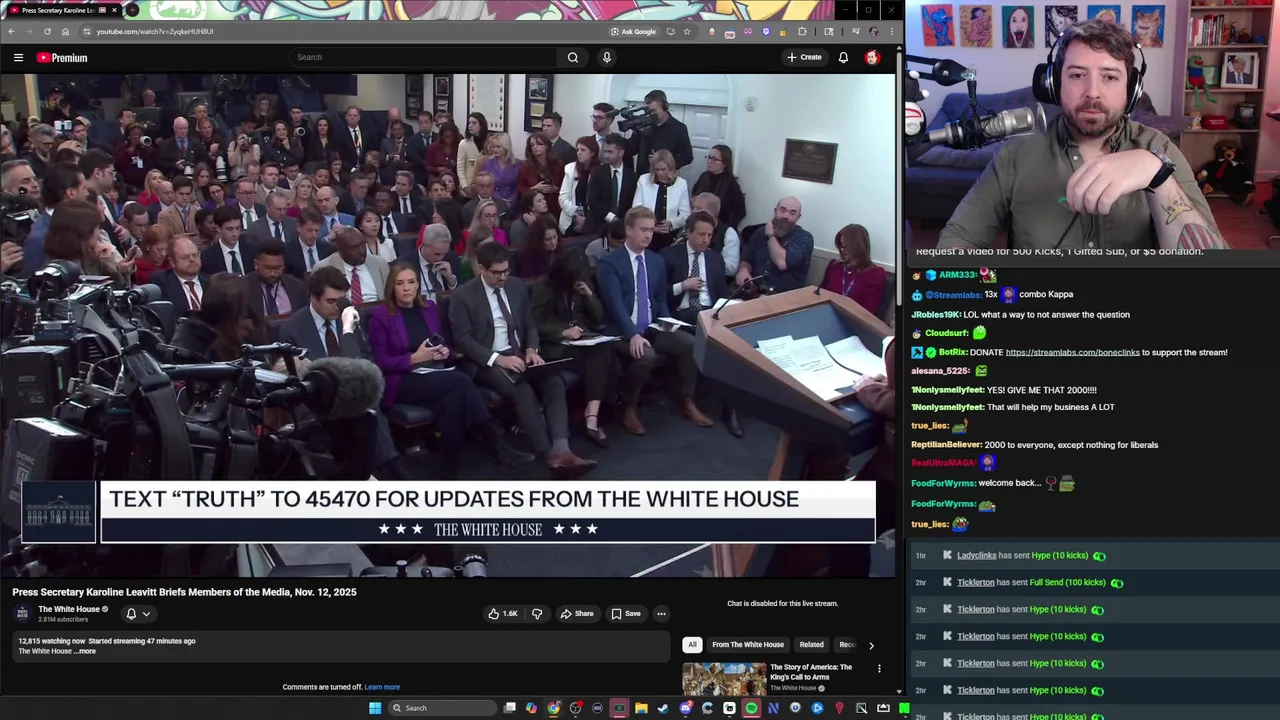This screenshot has width=1280, height=720.
Task: Click the Press Secretary video title text
Action: click(184, 592)
